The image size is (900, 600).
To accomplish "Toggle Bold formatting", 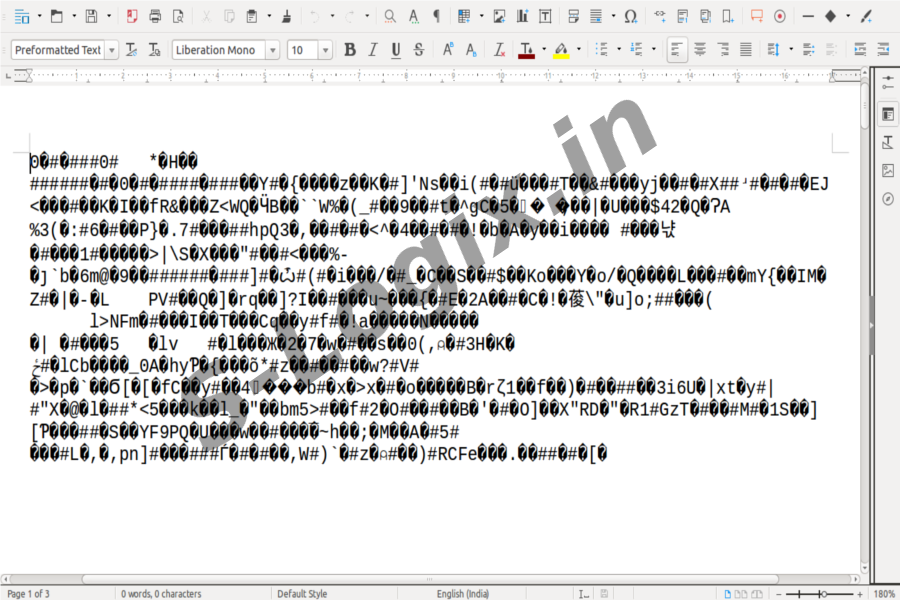I will pos(349,50).
